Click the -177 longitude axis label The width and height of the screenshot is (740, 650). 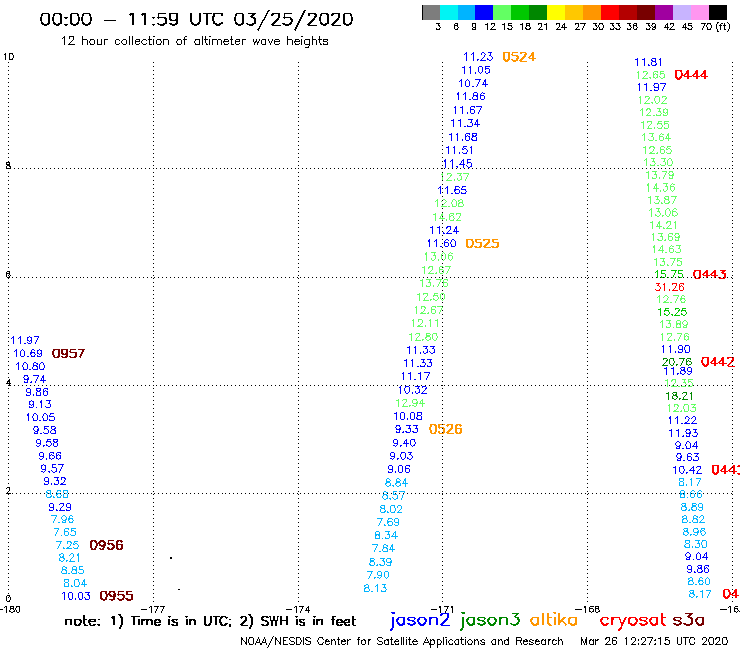[x=153, y=609]
